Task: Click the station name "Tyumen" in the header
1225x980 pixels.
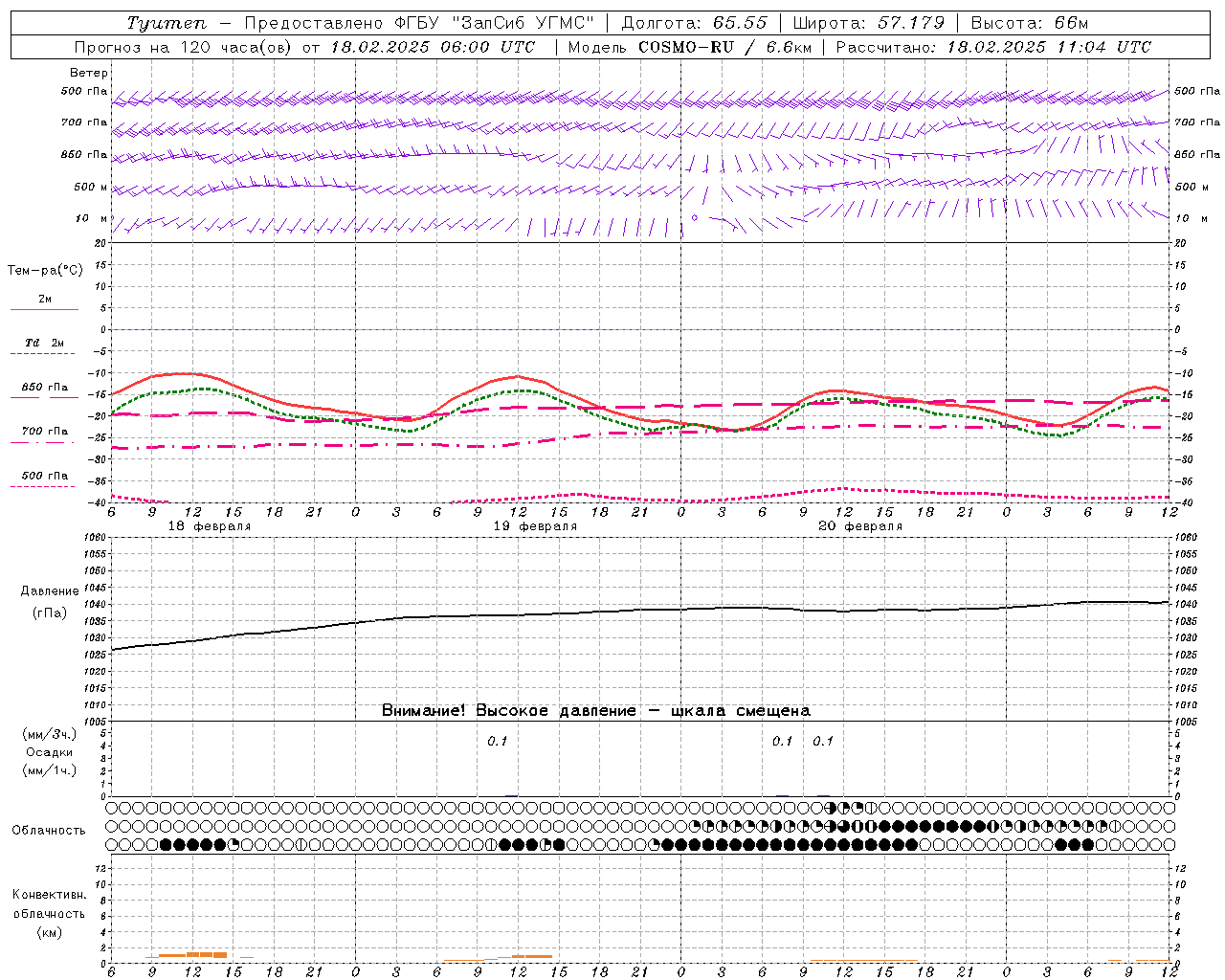Action: [x=167, y=23]
